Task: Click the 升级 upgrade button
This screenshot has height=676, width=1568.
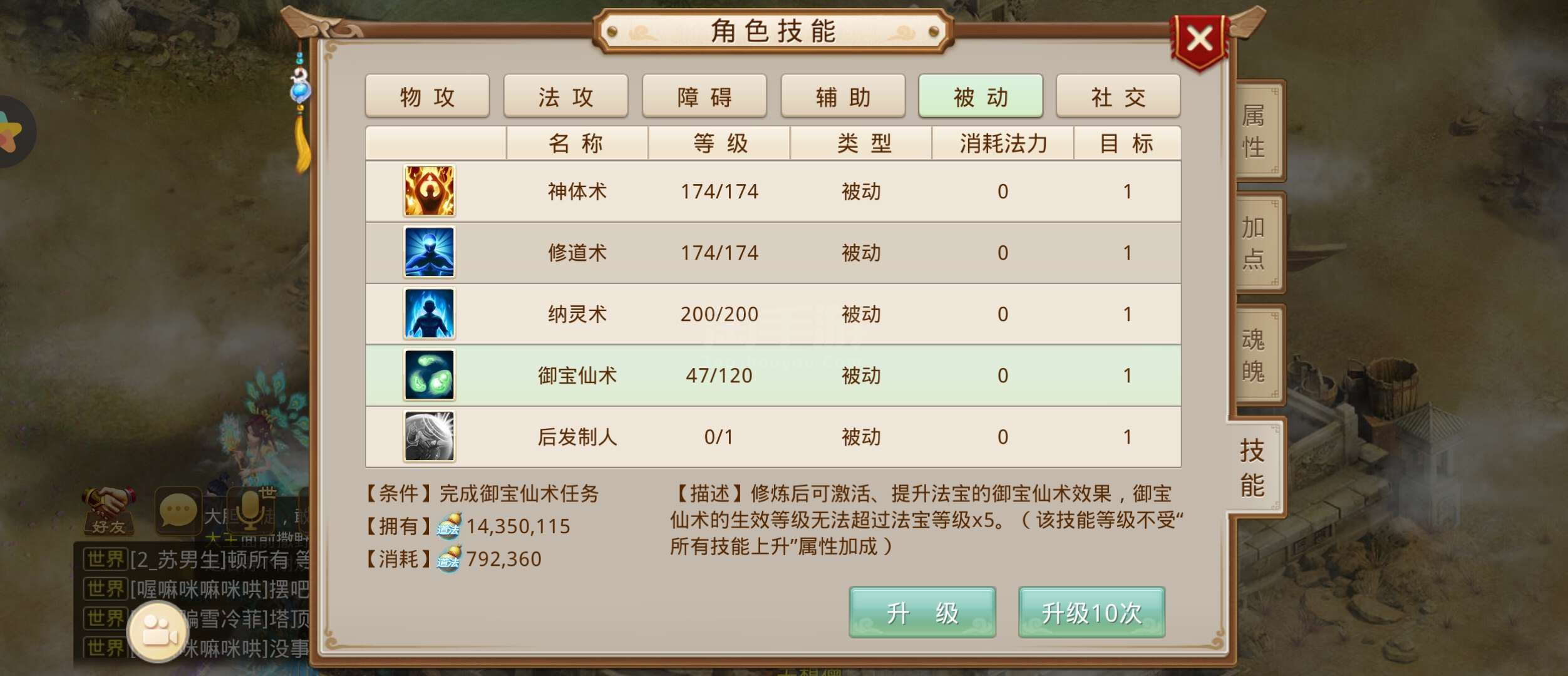Action: [922, 612]
